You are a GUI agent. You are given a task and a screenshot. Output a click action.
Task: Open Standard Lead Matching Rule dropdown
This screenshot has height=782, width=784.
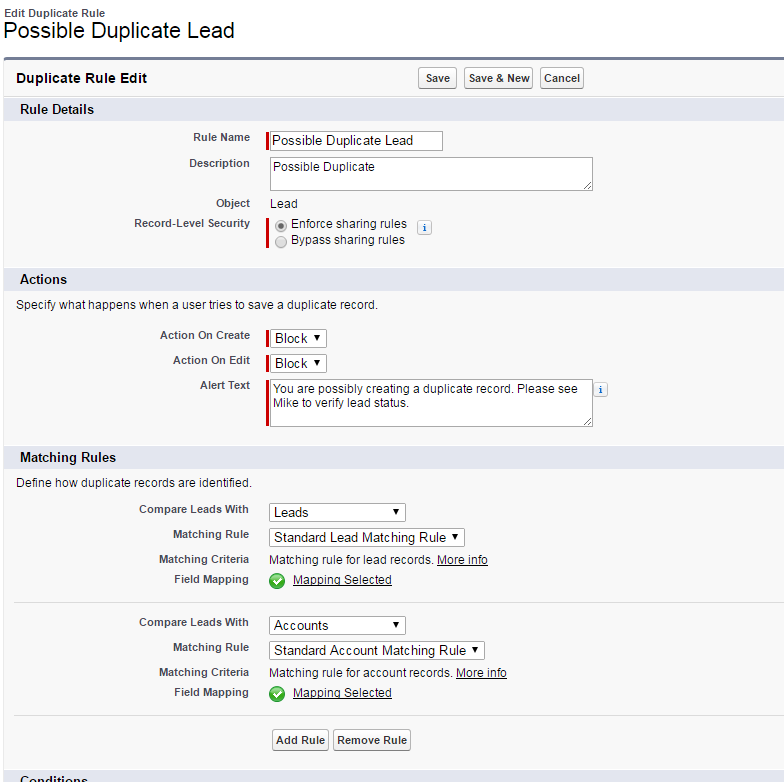coord(367,538)
